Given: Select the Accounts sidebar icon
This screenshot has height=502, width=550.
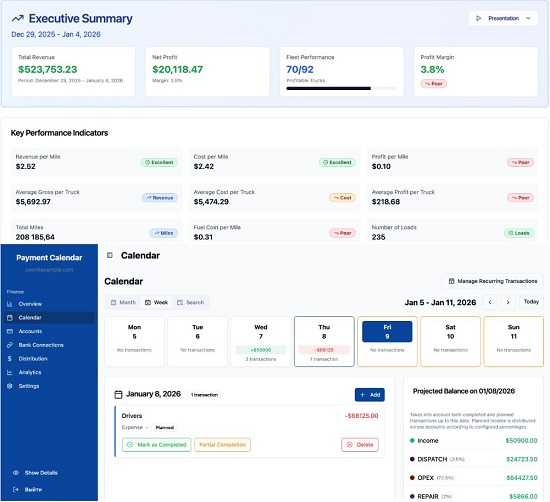Looking at the screenshot, I should pos(10,331).
